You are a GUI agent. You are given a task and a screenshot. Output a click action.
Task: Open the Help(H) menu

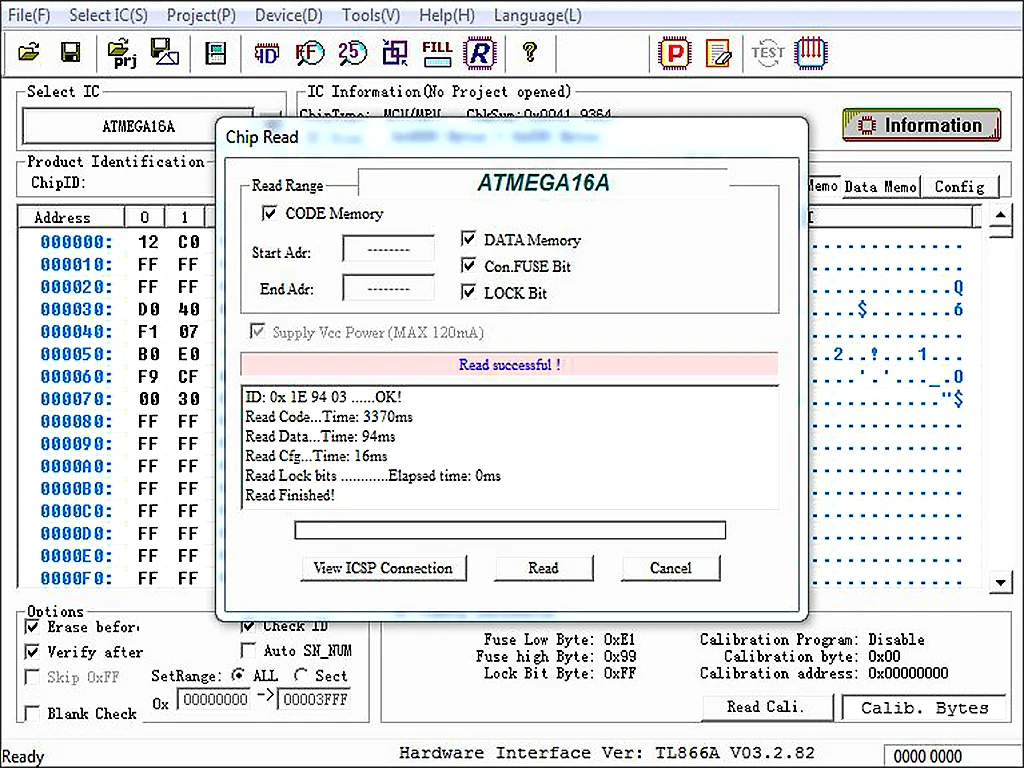click(x=447, y=15)
